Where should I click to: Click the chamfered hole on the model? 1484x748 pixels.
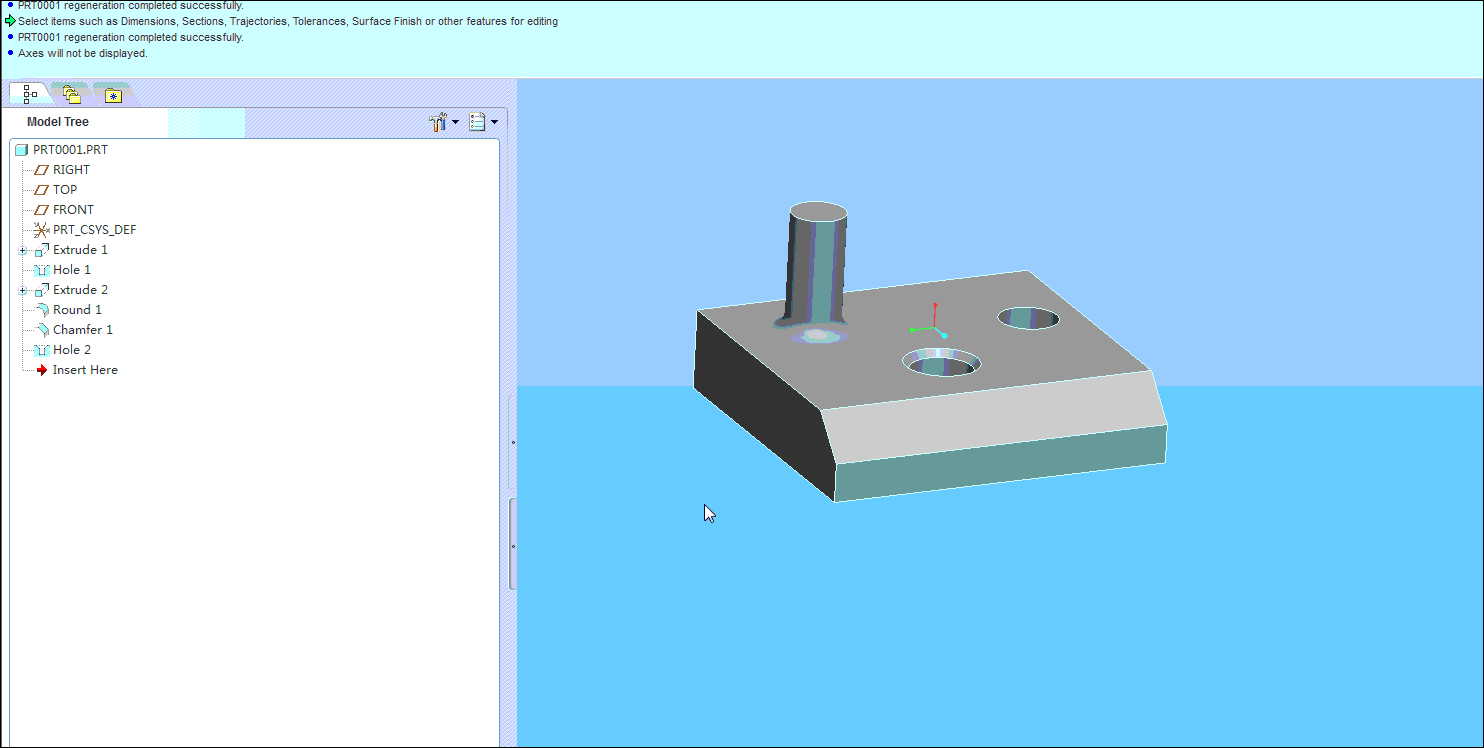click(942, 362)
